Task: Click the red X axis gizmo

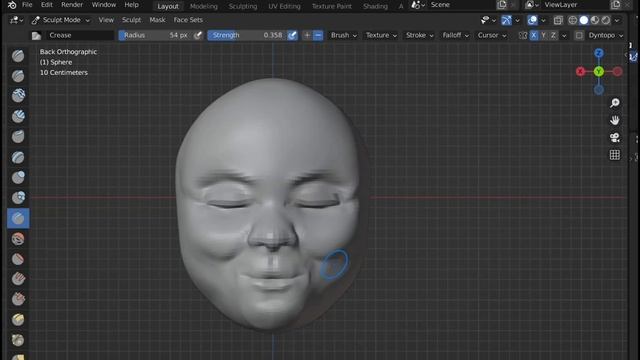Action: tap(580, 71)
